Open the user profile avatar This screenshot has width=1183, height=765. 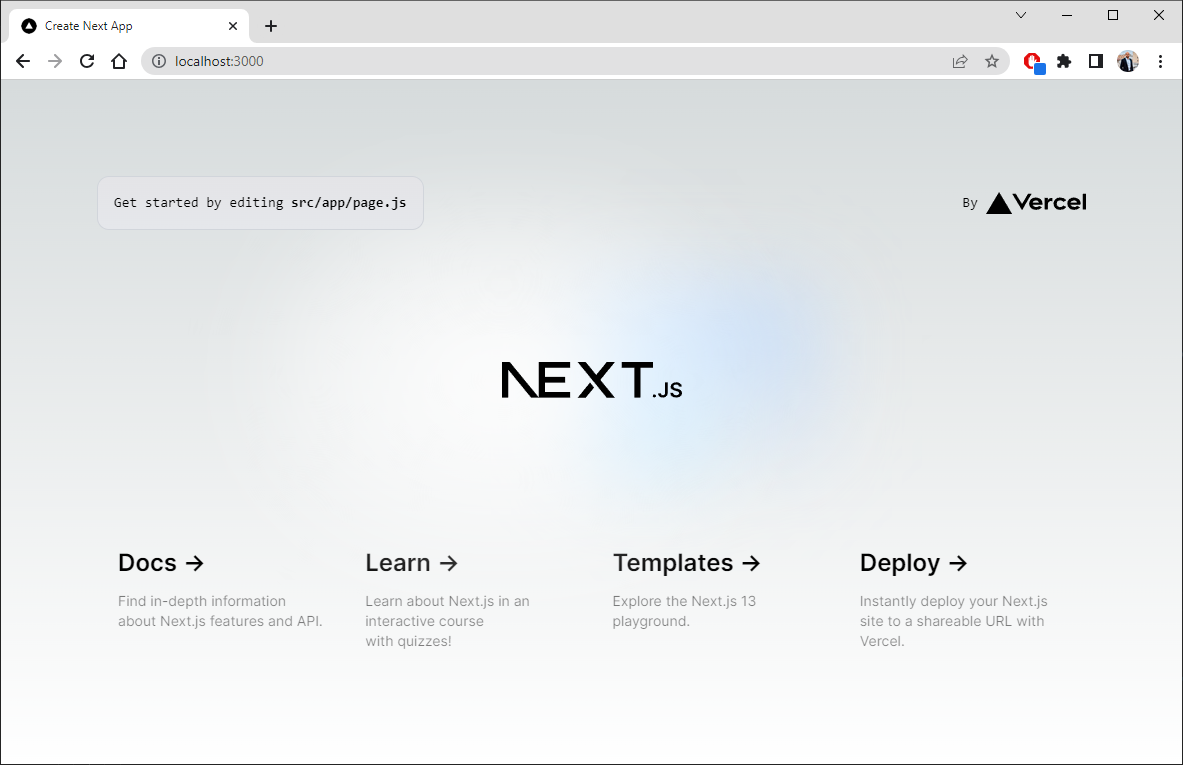click(x=1128, y=61)
